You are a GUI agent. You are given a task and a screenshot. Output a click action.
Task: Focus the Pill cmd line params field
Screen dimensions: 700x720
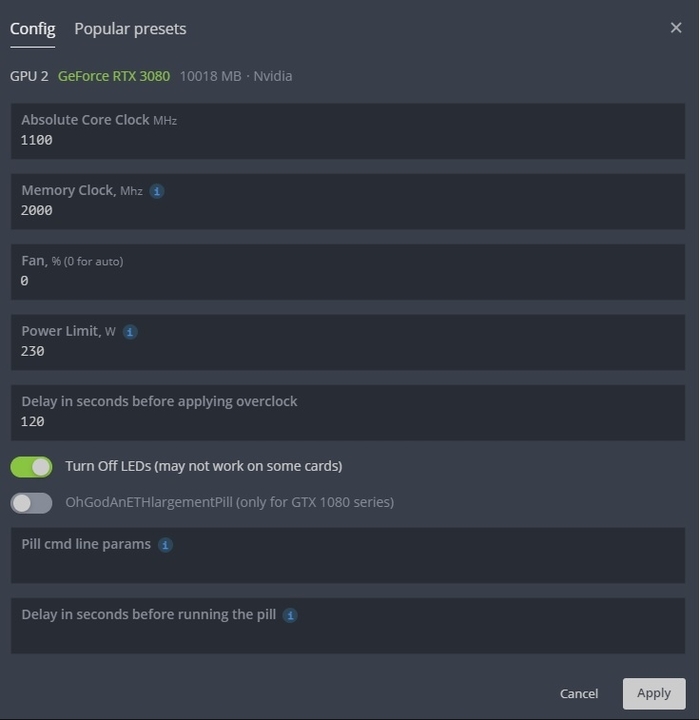(348, 555)
